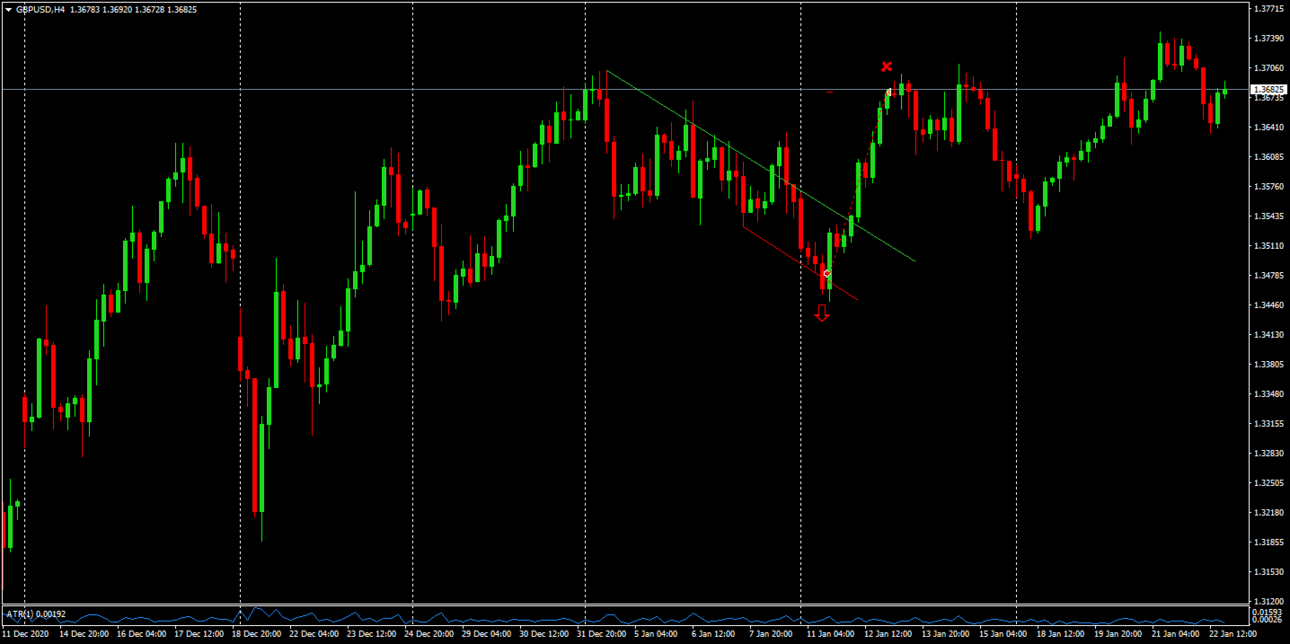Click the 22 Dec 04:00 time label
Viewport: 1290px width, 644px height.
tap(314, 634)
